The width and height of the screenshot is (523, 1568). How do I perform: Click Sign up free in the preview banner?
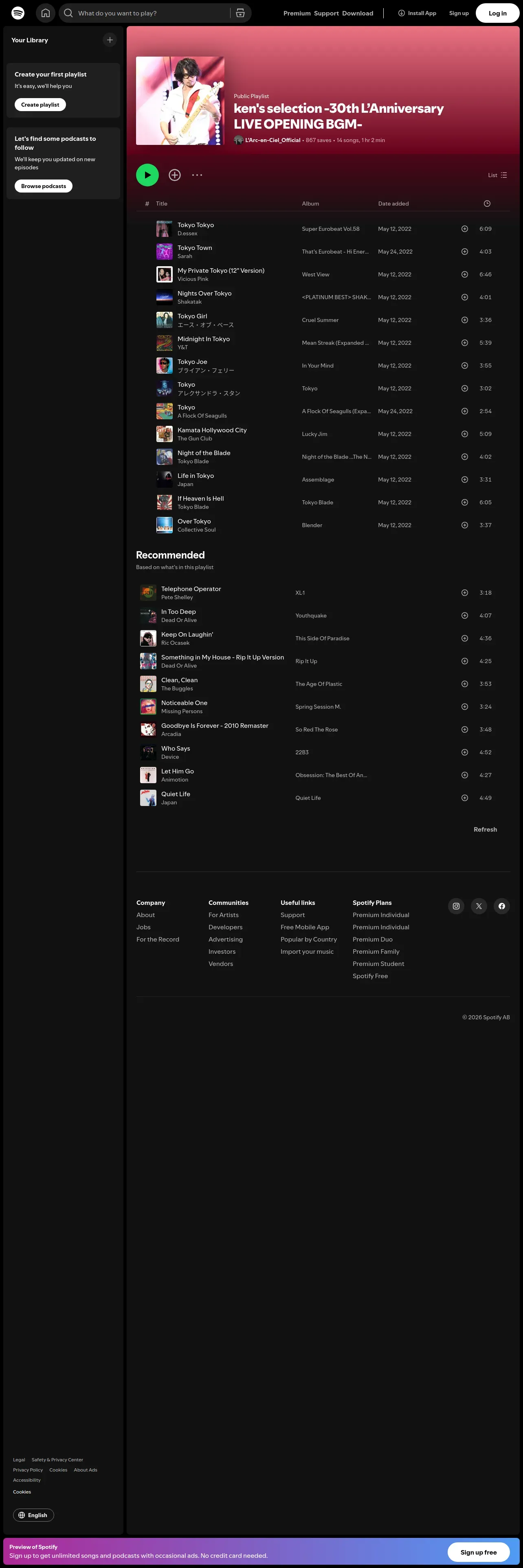pyautogui.click(x=479, y=1552)
